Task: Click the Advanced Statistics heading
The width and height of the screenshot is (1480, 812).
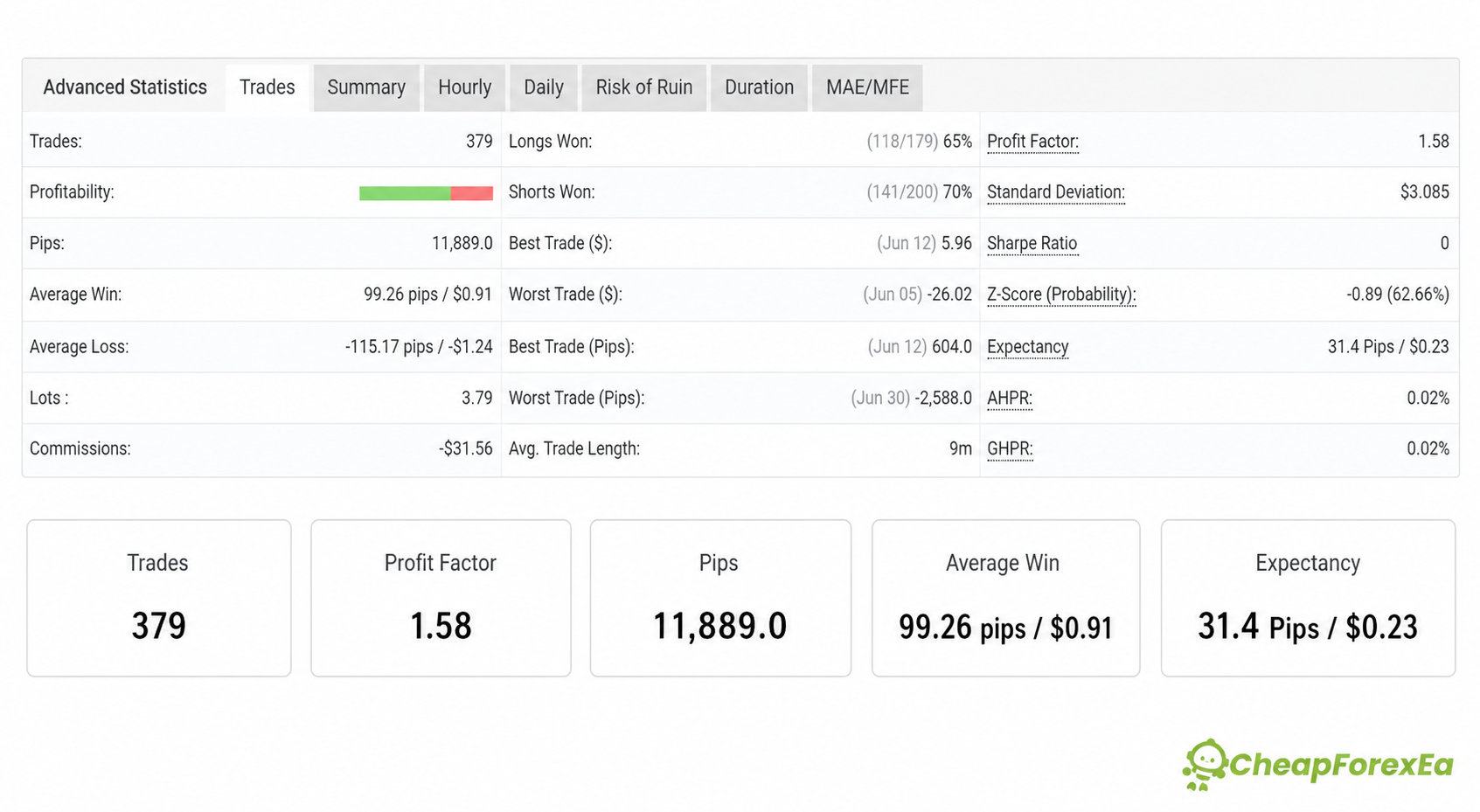Action: point(125,87)
